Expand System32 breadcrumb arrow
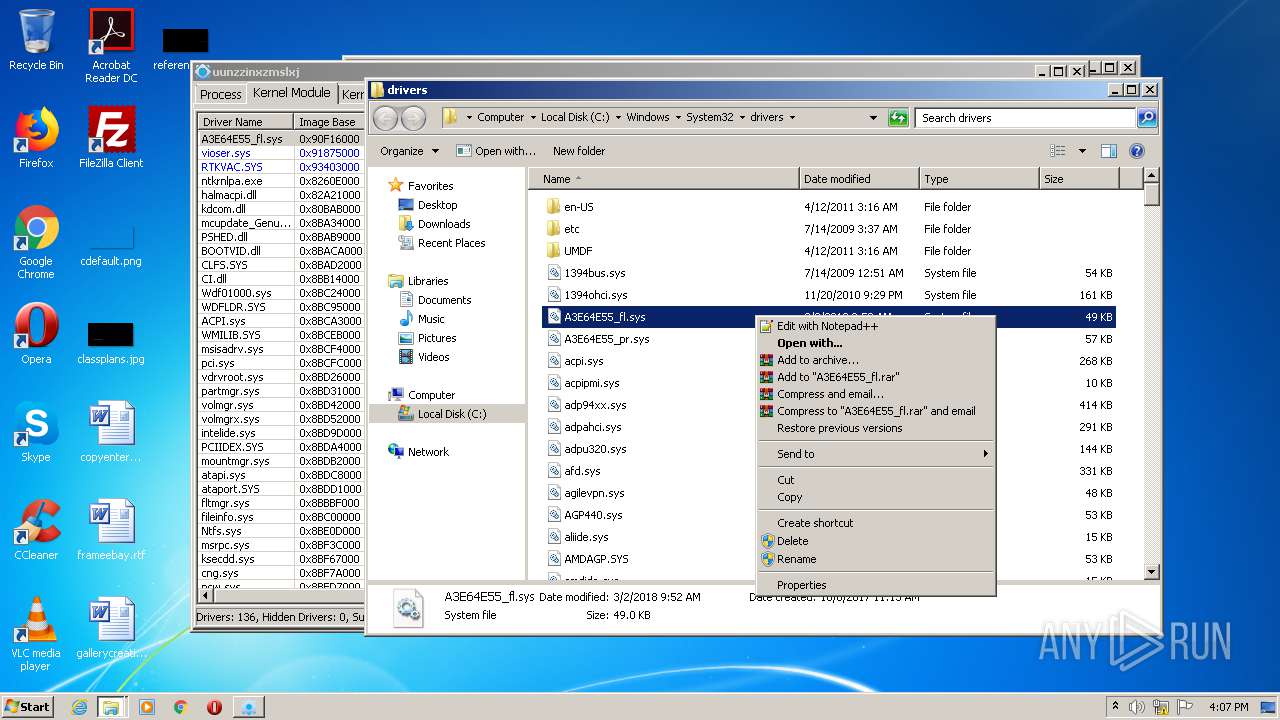 click(x=742, y=117)
